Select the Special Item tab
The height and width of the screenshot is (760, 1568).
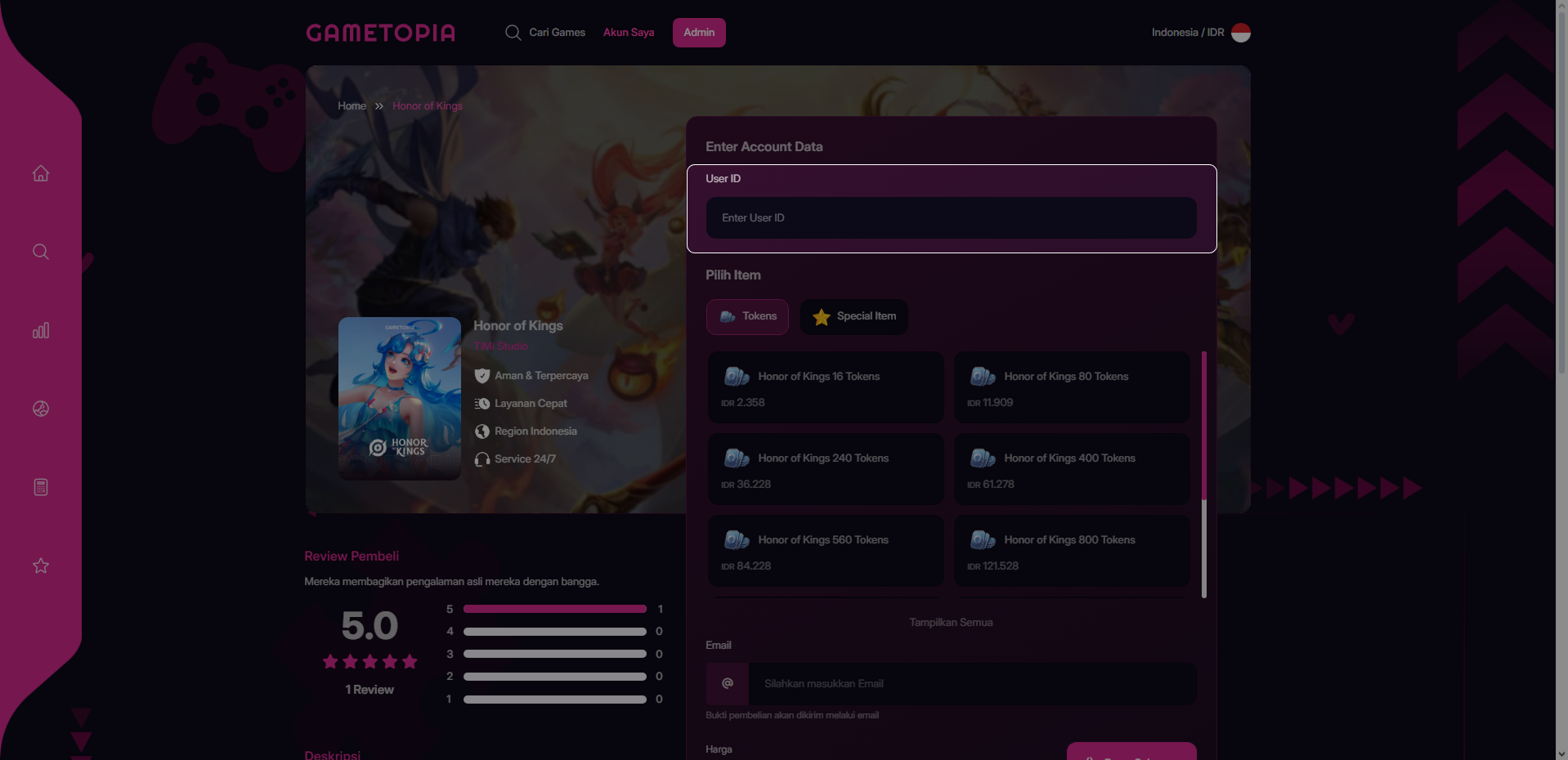point(854,316)
